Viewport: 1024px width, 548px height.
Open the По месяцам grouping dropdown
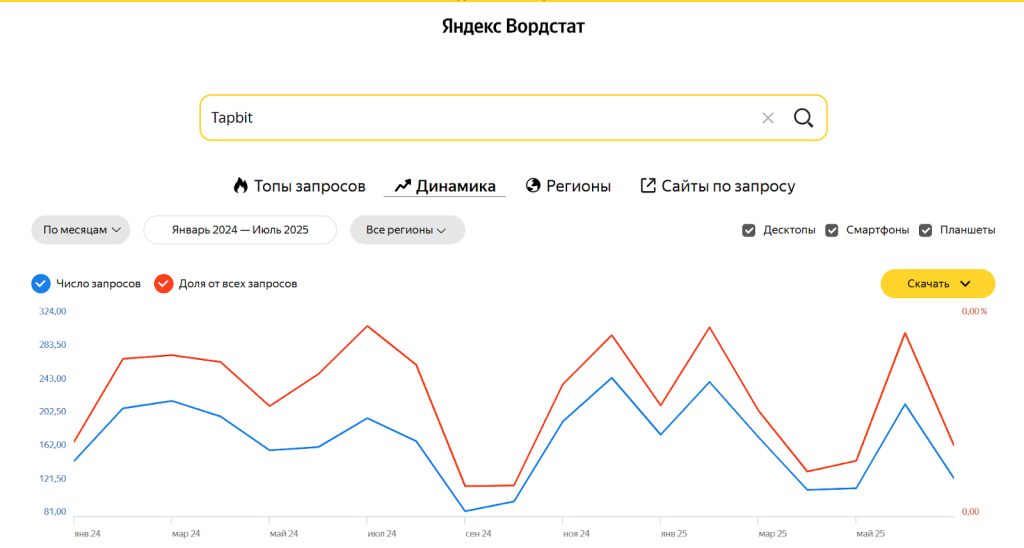coord(81,230)
